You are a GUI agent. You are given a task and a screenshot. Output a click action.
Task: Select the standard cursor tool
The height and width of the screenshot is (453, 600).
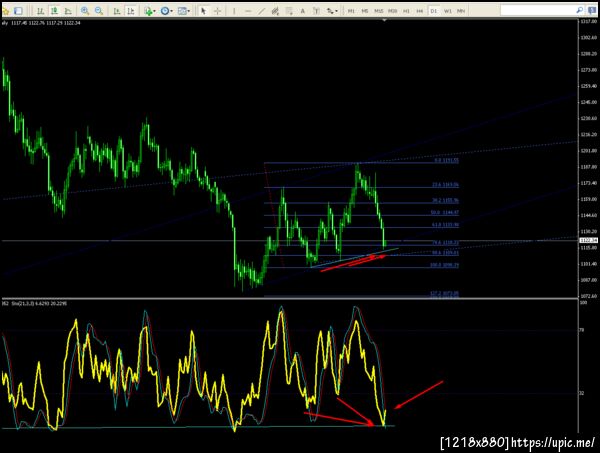[204, 11]
